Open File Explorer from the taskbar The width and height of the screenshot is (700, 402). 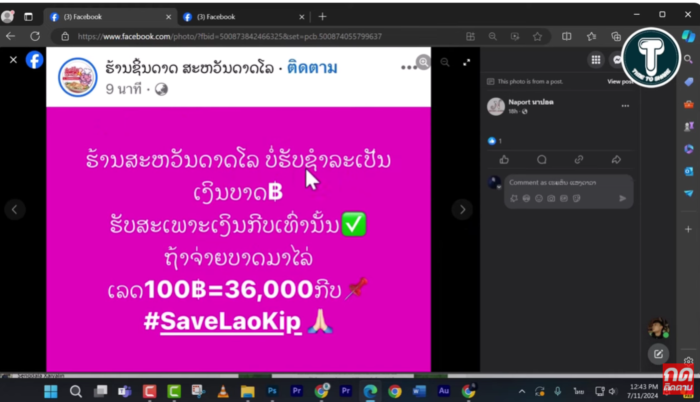(x=247, y=392)
